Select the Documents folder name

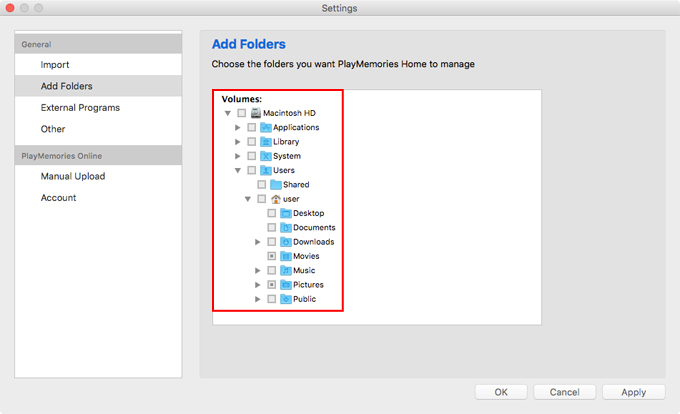point(314,228)
